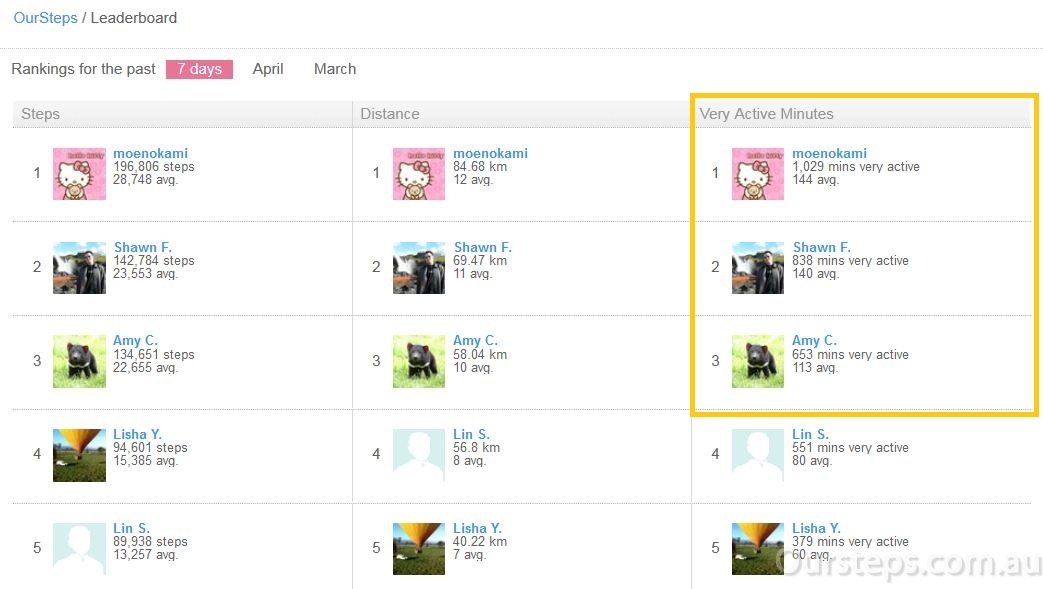Viewport: 1043px width, 589px height.
Task: Open Amy C. link in Distance column
Action: pos(475,340)
